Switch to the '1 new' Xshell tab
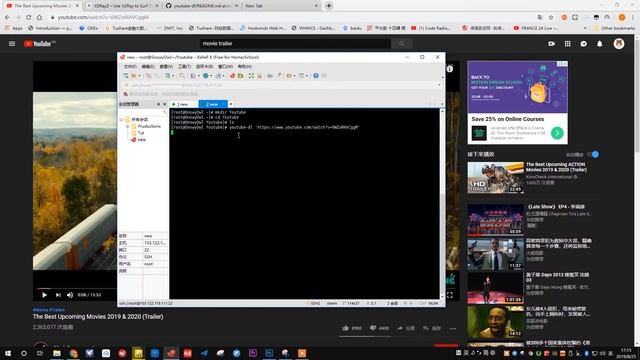This screenshot has width=640, height=360. (184, 104)
